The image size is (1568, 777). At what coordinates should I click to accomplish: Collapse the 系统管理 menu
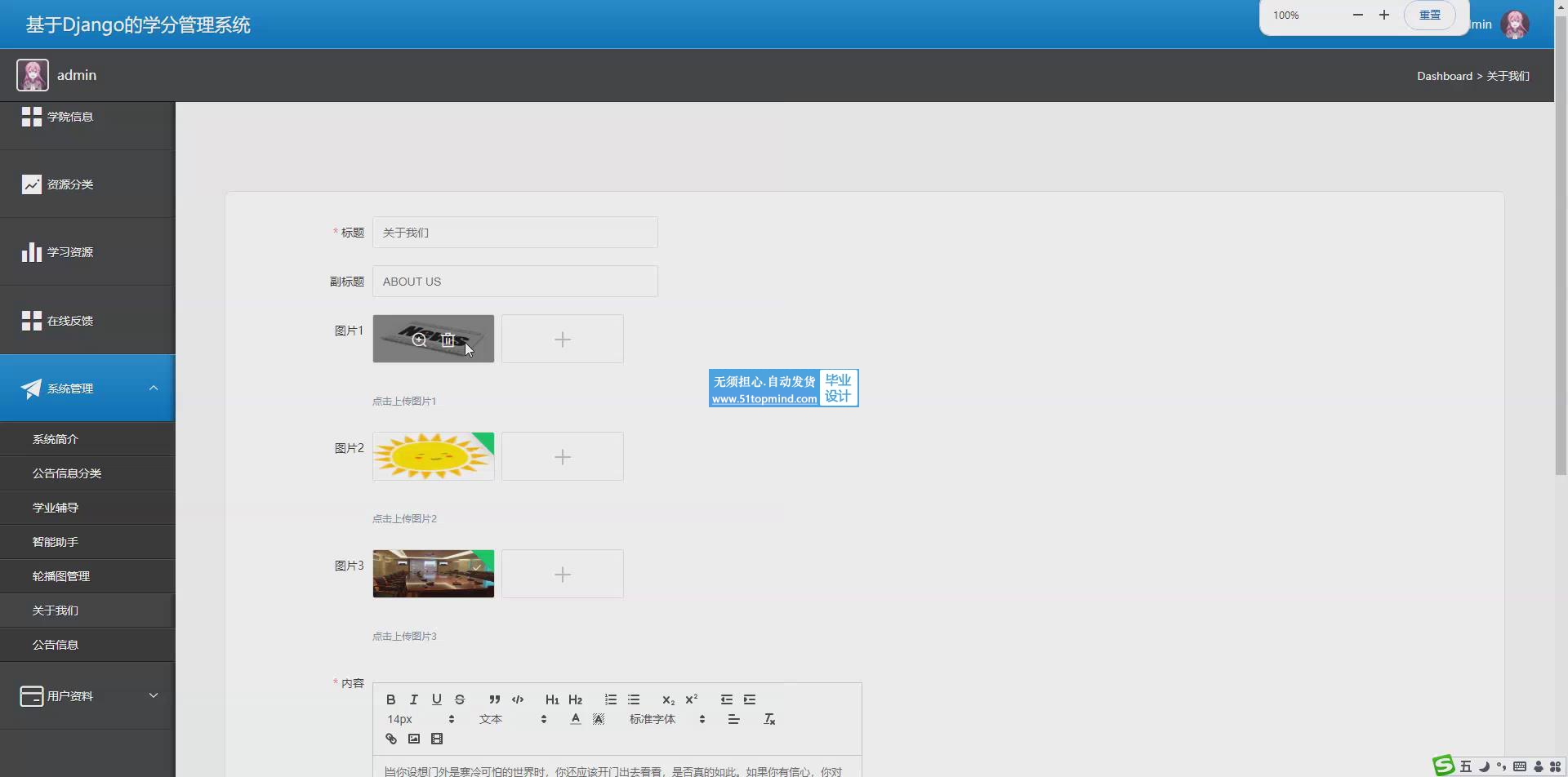click(x=87, y=388)
